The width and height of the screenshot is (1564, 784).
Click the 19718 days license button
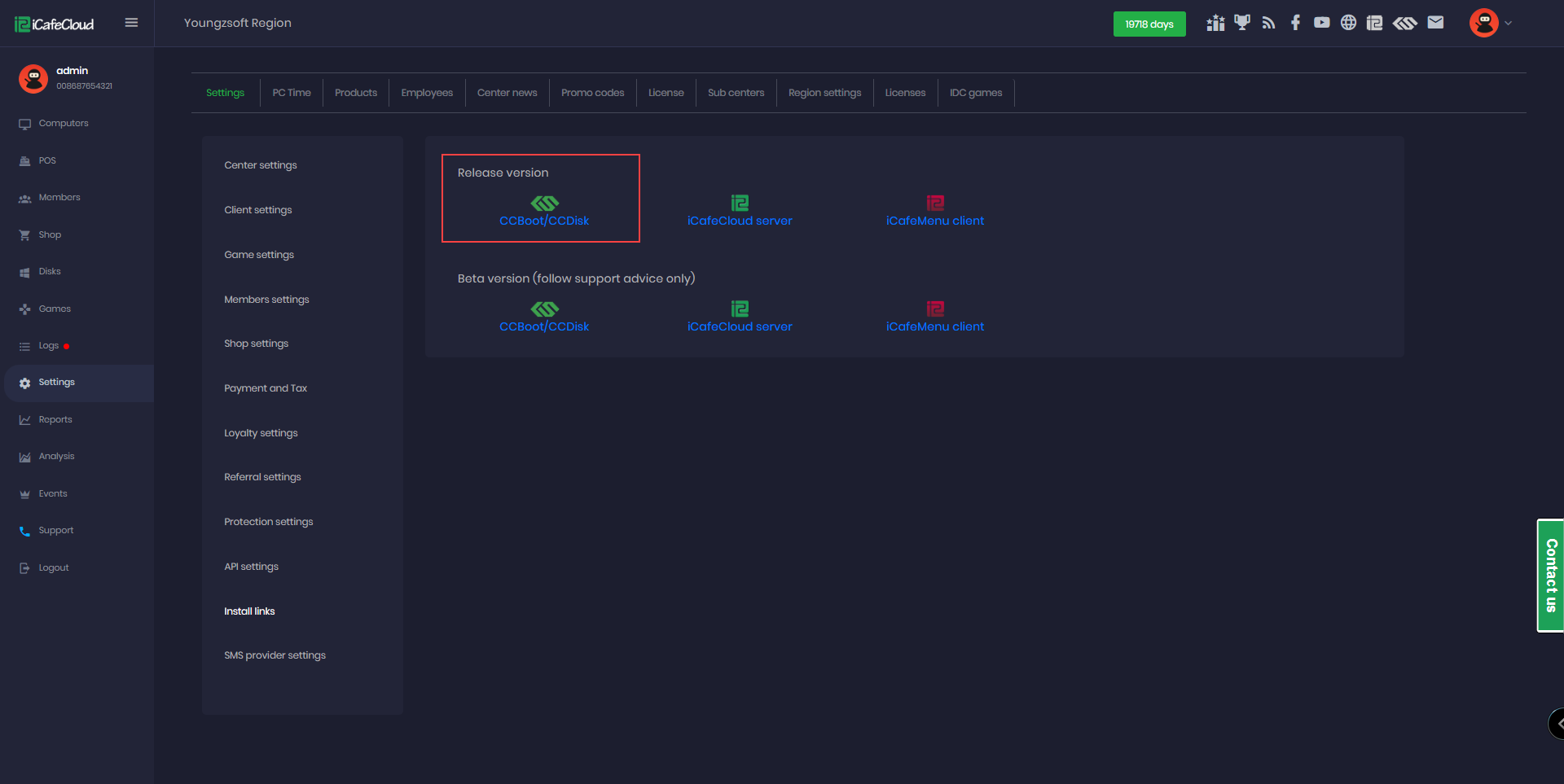point(1149,24)
